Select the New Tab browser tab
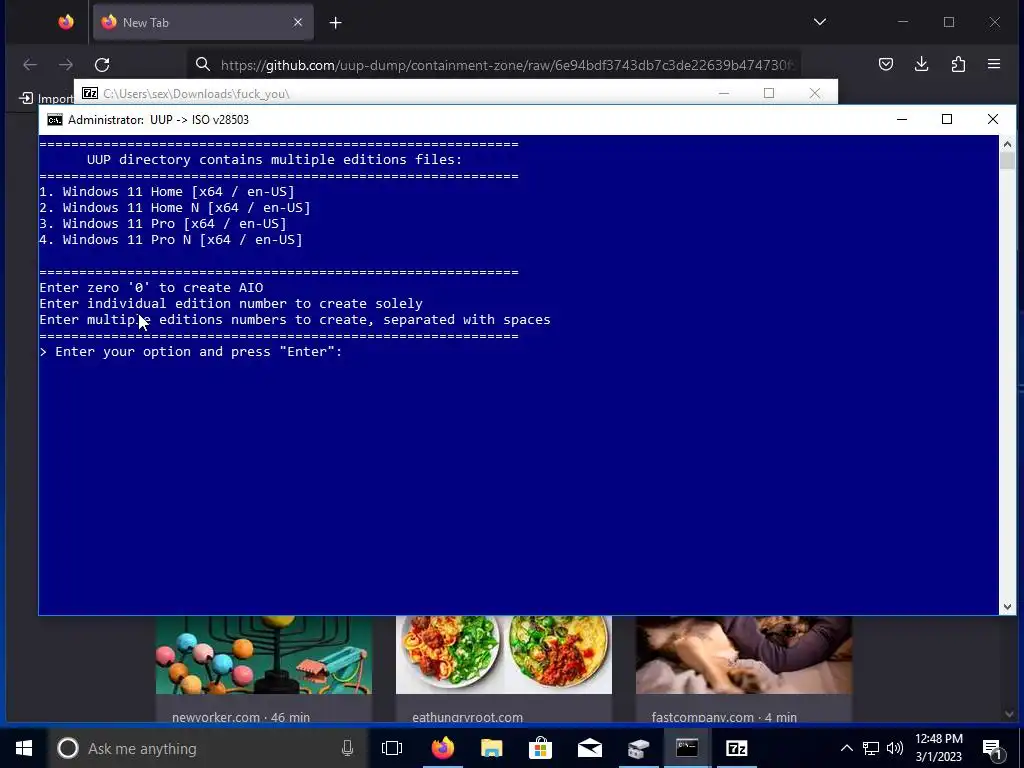This screenshot has width=1024, height=768. (203, 22)
